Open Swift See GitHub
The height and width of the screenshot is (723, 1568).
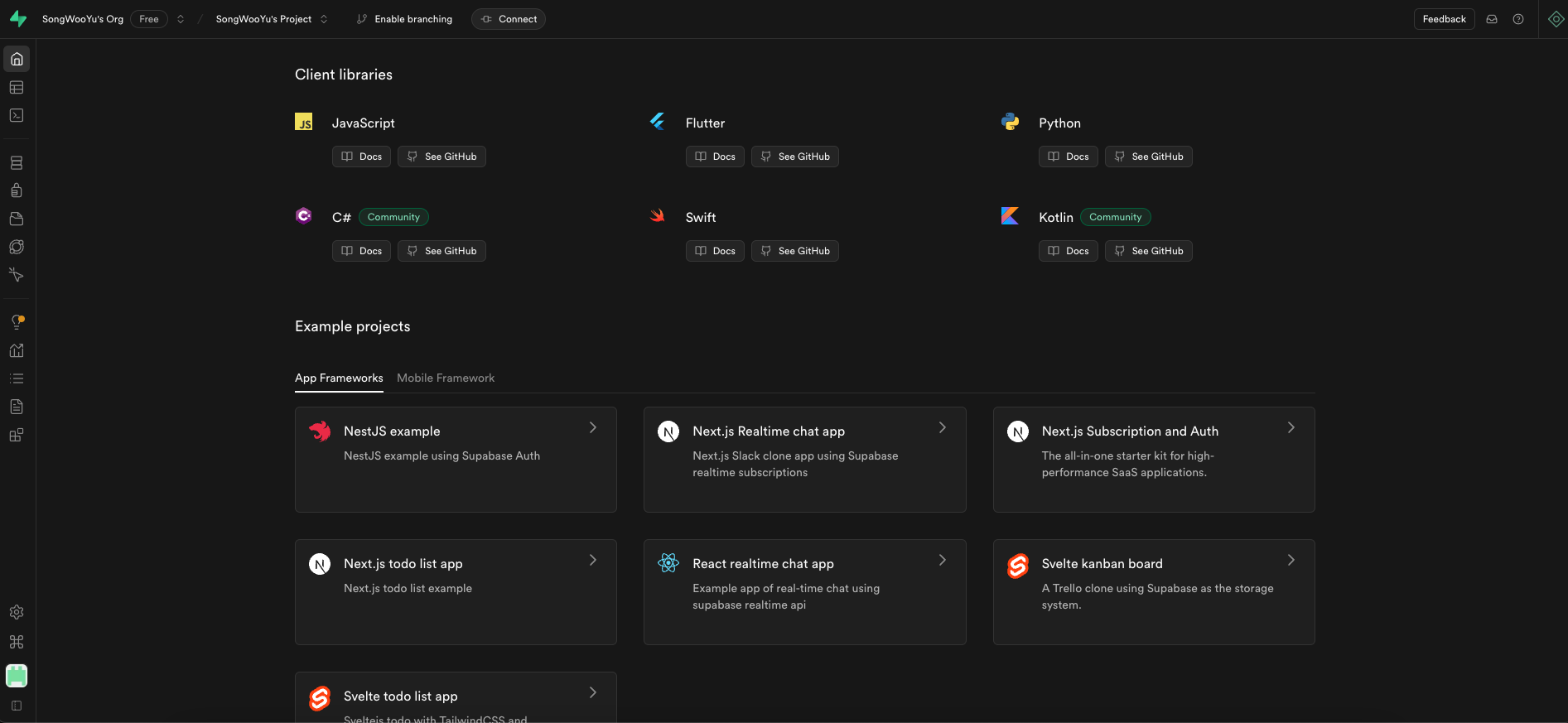(x=795, y=251)
